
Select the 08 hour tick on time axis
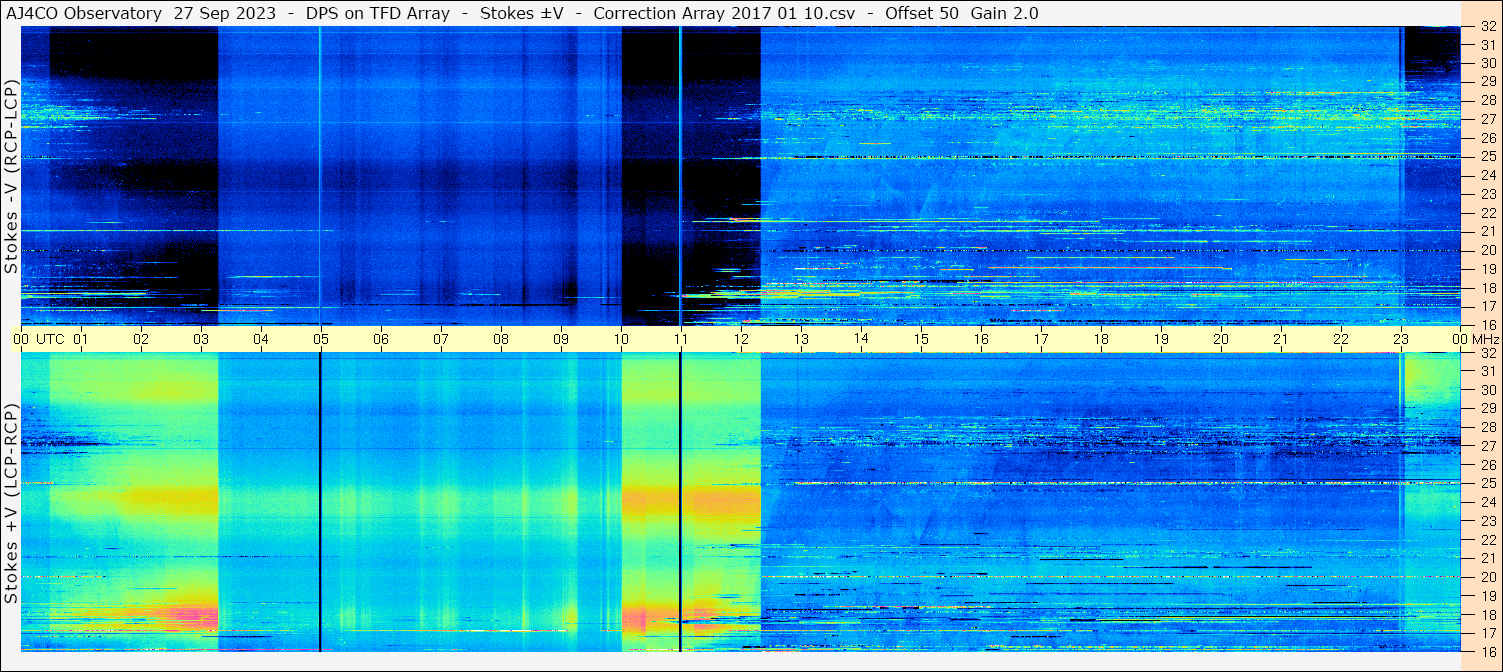pyautogui.click(x=501, y=340)
